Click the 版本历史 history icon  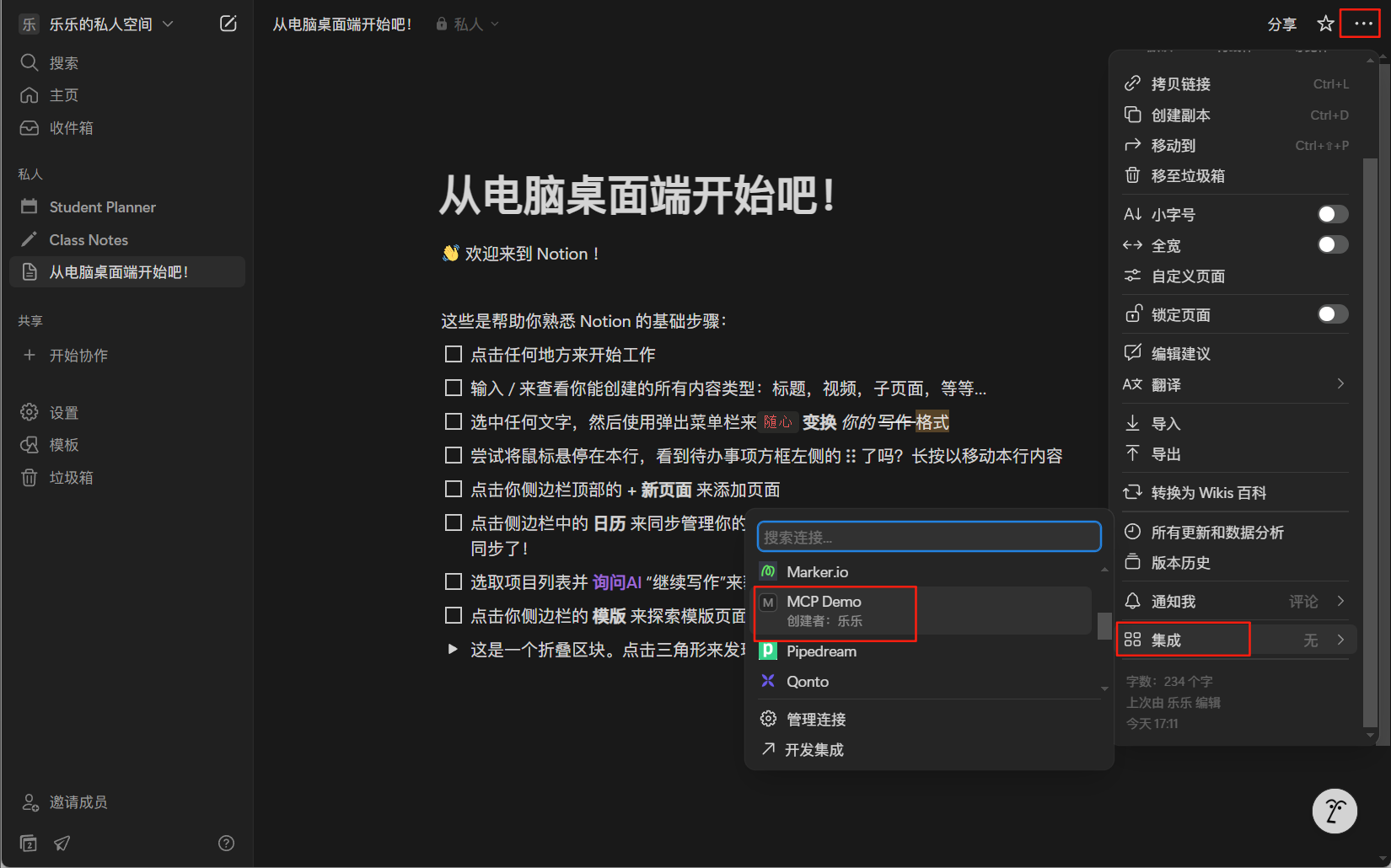coord(1133,562)
